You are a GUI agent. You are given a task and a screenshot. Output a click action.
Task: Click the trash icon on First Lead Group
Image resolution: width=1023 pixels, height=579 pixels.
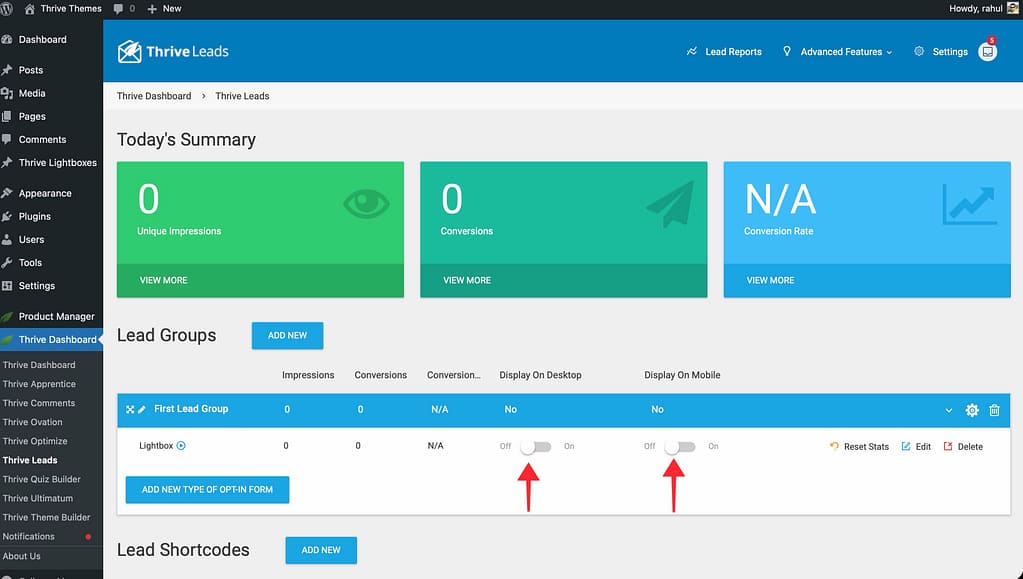pos(994,410)
